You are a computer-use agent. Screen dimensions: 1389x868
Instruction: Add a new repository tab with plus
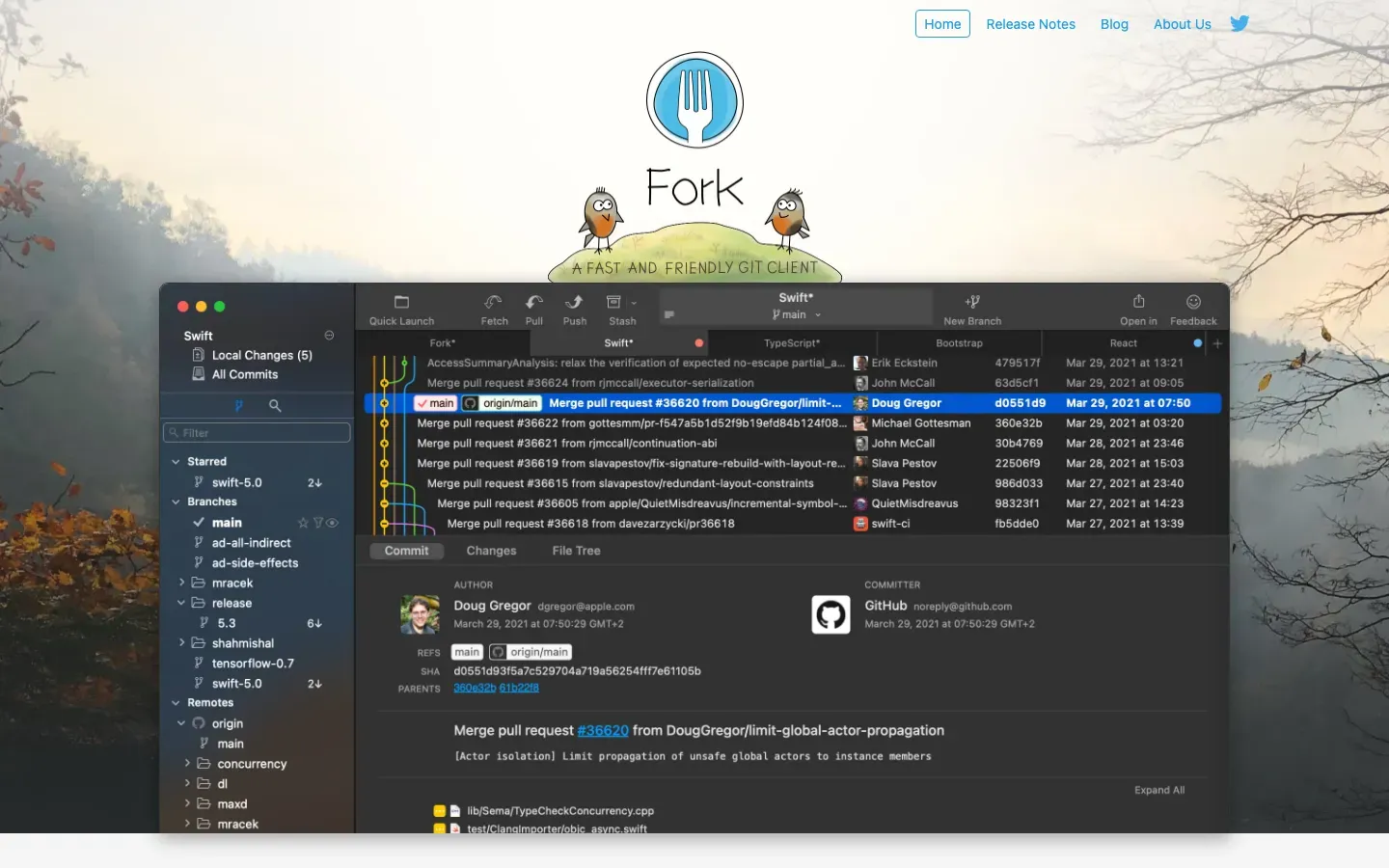point(1217,343)
